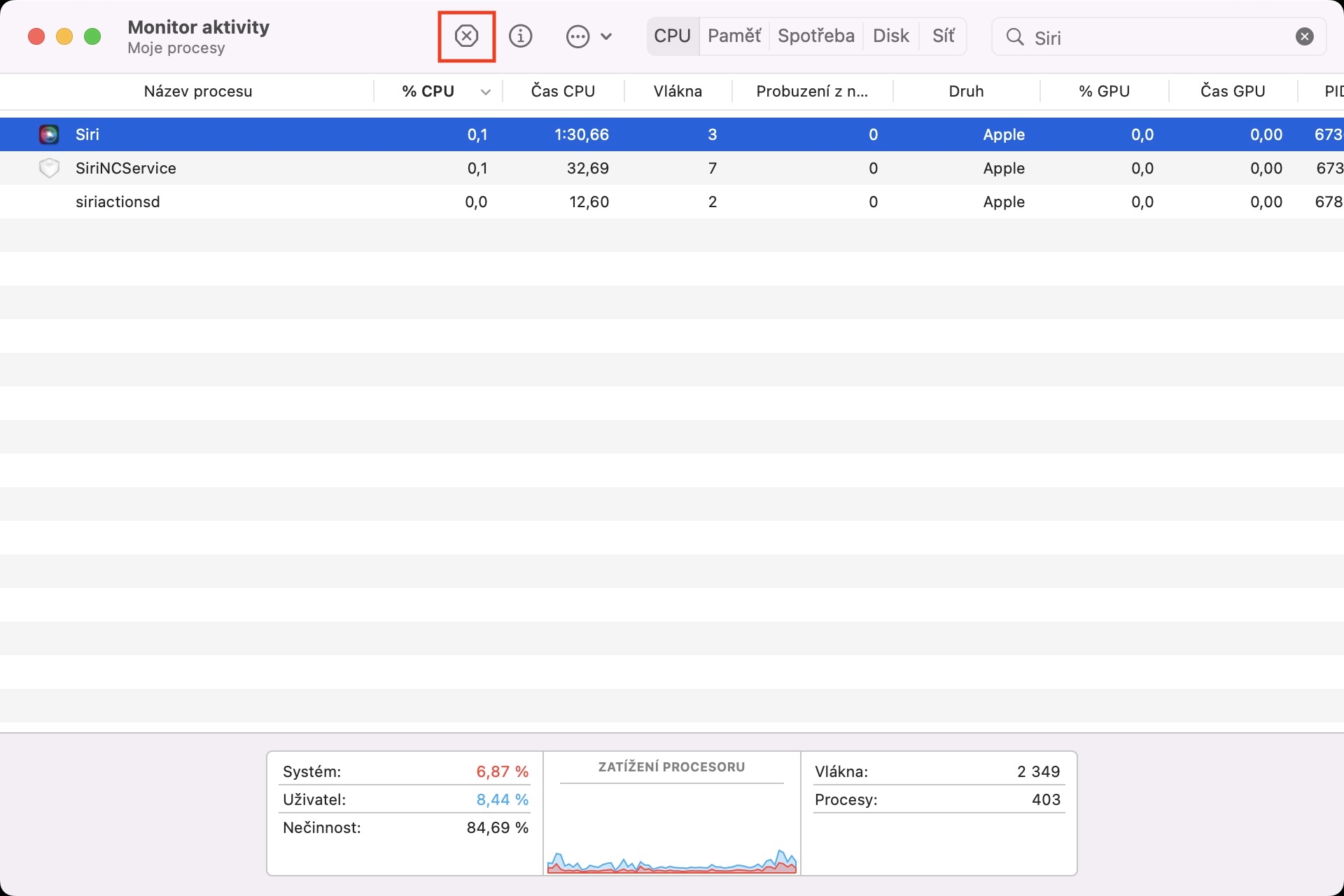The image size is (1344, 896).
Task: Click inside the search field containing Siri
Action: 1155,38
